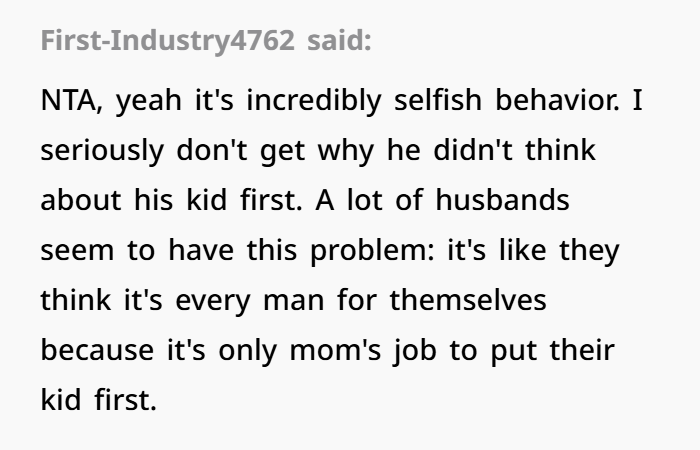Click the word "seriously"
This screenshot has height=450, width=700.
pyautogui.click(x=97, y=151)
